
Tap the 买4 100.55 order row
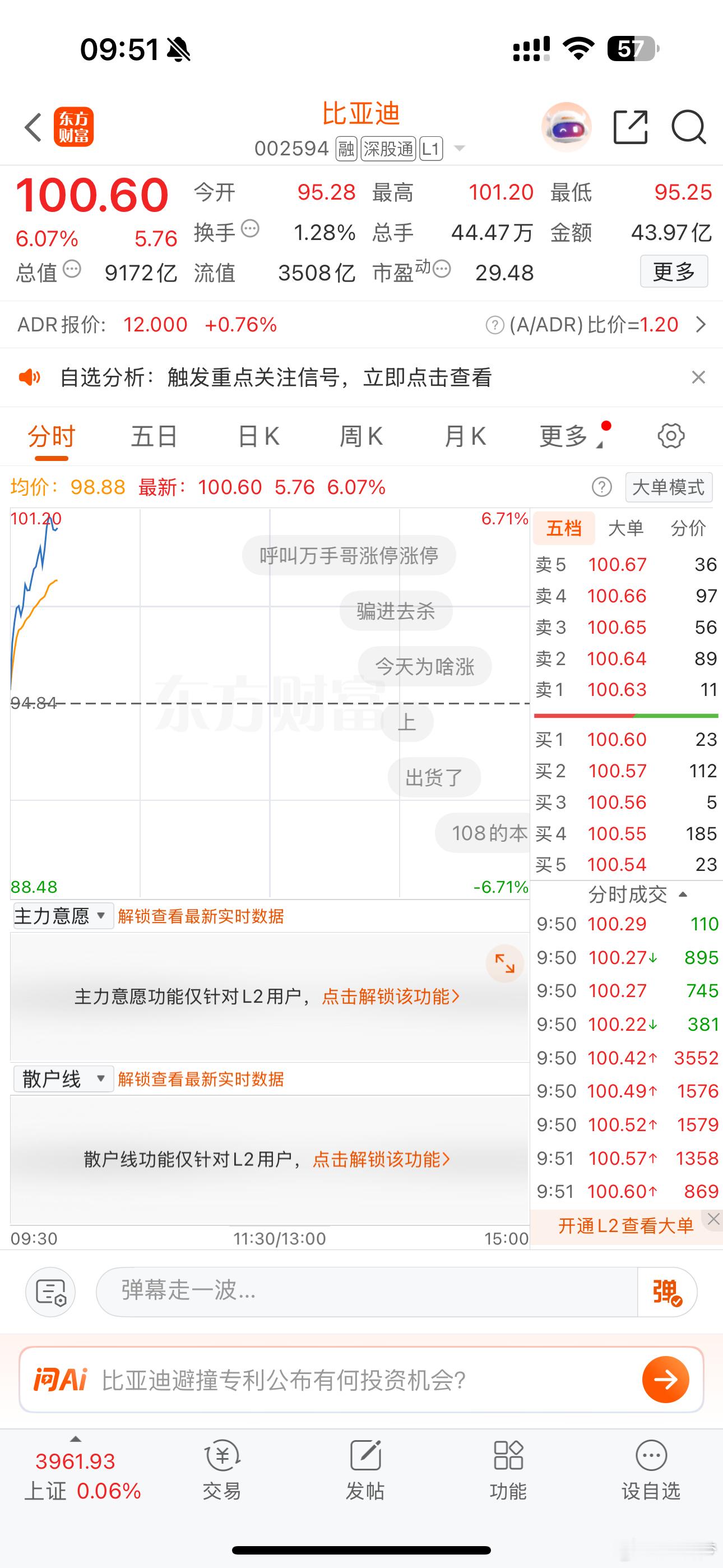pyautogui.click(x=625, y=833)
